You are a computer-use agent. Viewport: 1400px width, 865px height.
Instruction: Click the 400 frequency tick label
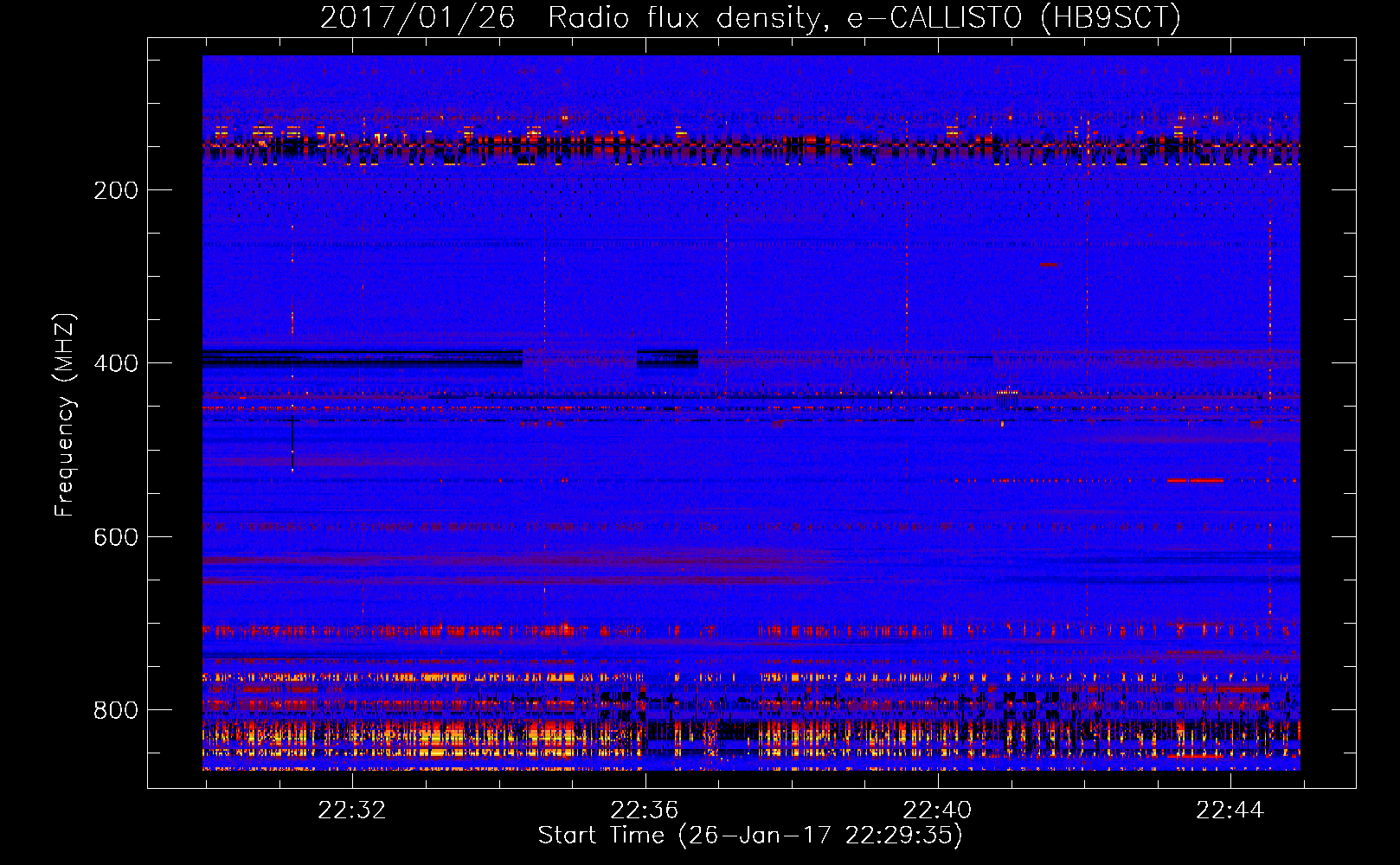(116, 363)
